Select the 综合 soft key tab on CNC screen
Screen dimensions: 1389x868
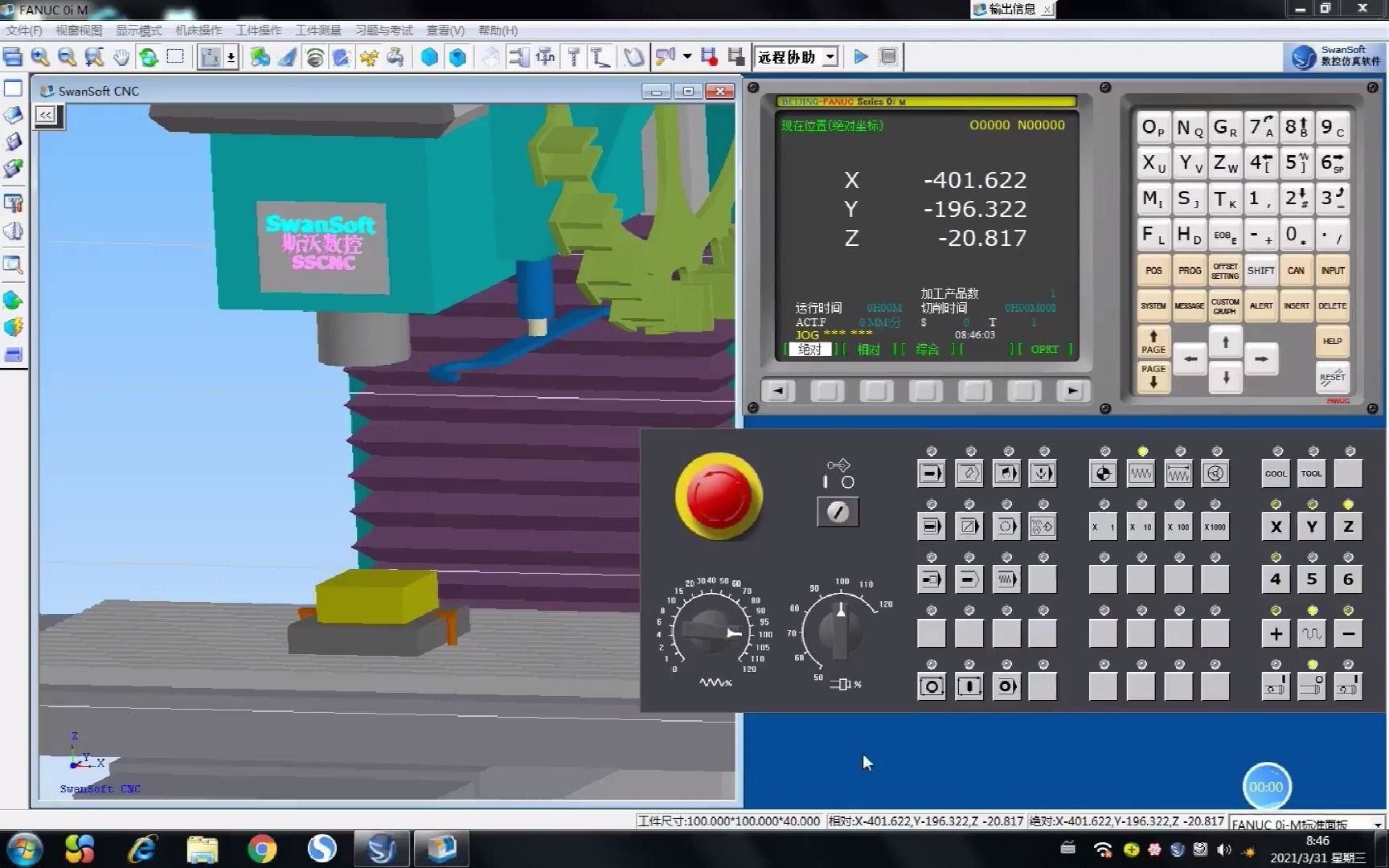(x=927, y=349)
